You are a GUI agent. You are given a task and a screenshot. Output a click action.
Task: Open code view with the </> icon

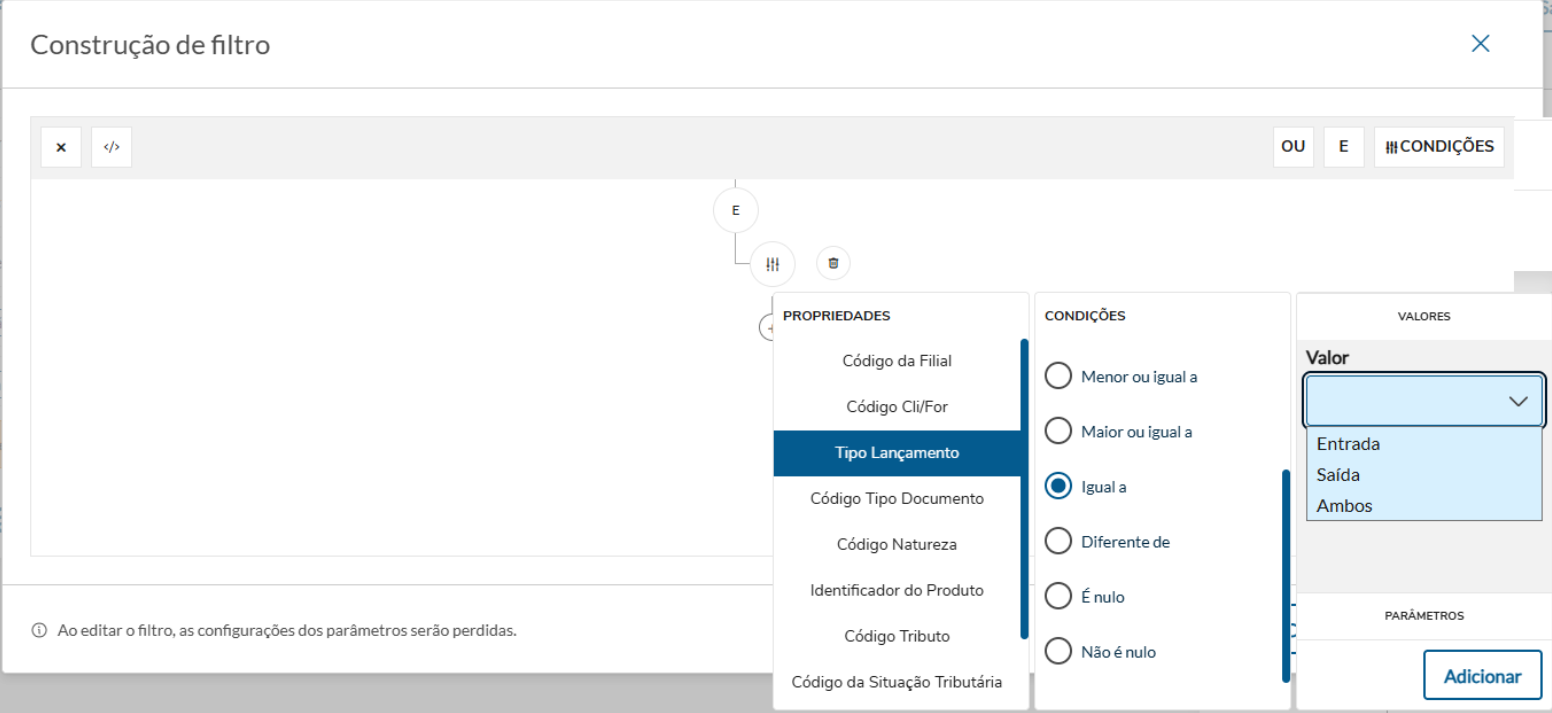coord(112,147)
